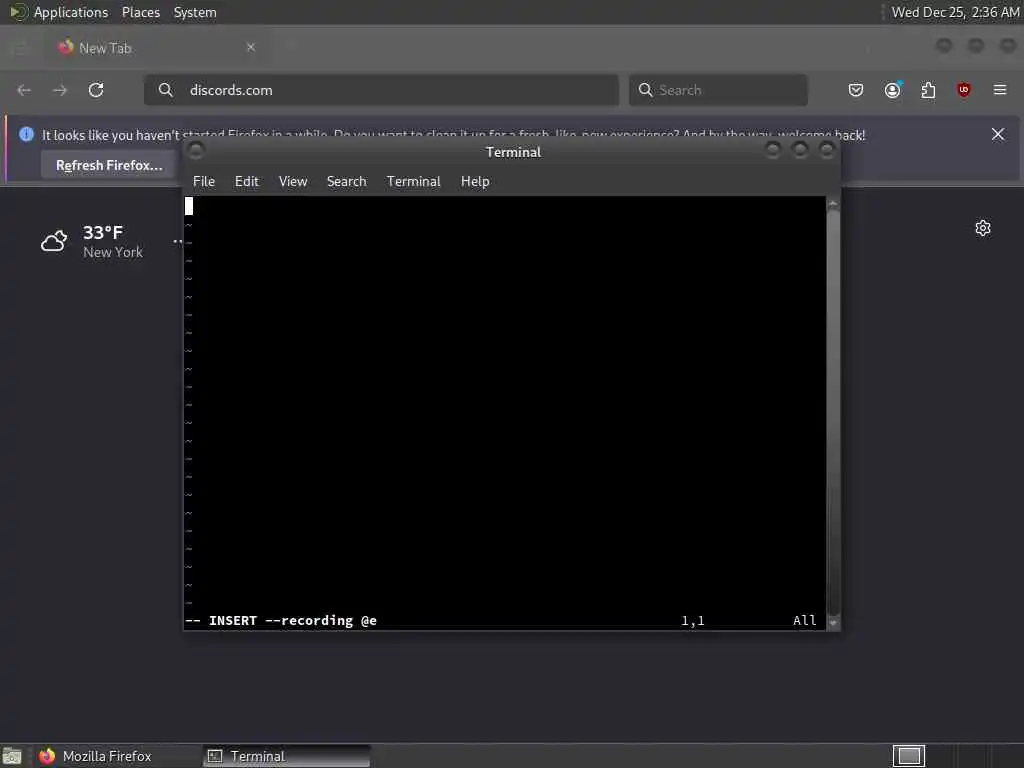The height and width of the screenshot is (768, 1024).
Task: Close the Firefox window
Action: coord(1008,45)
